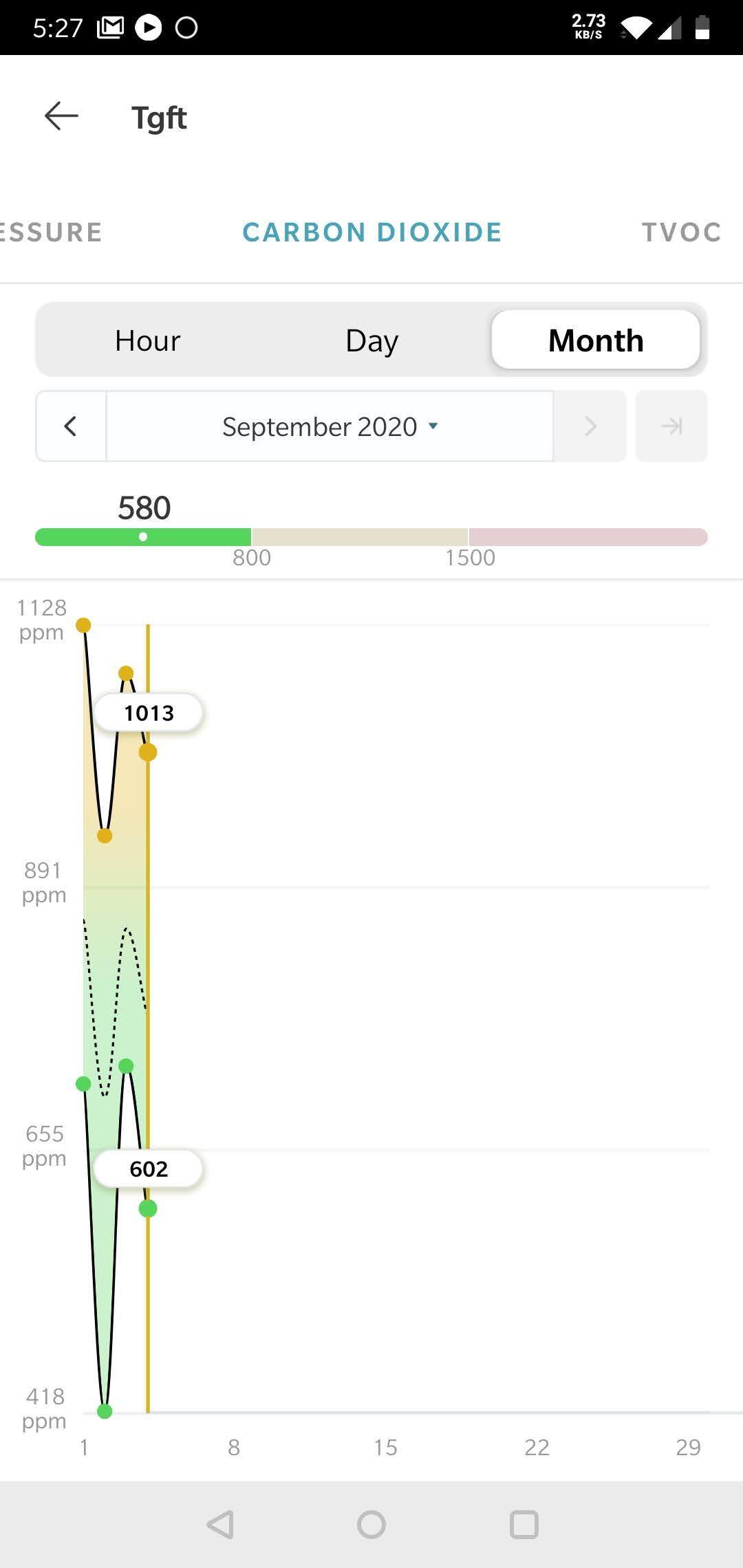Image resolution: width=743 pixels, height=1568 pixels.
Task: Tap the 1013 high value data point
Action: click(148, 752)
